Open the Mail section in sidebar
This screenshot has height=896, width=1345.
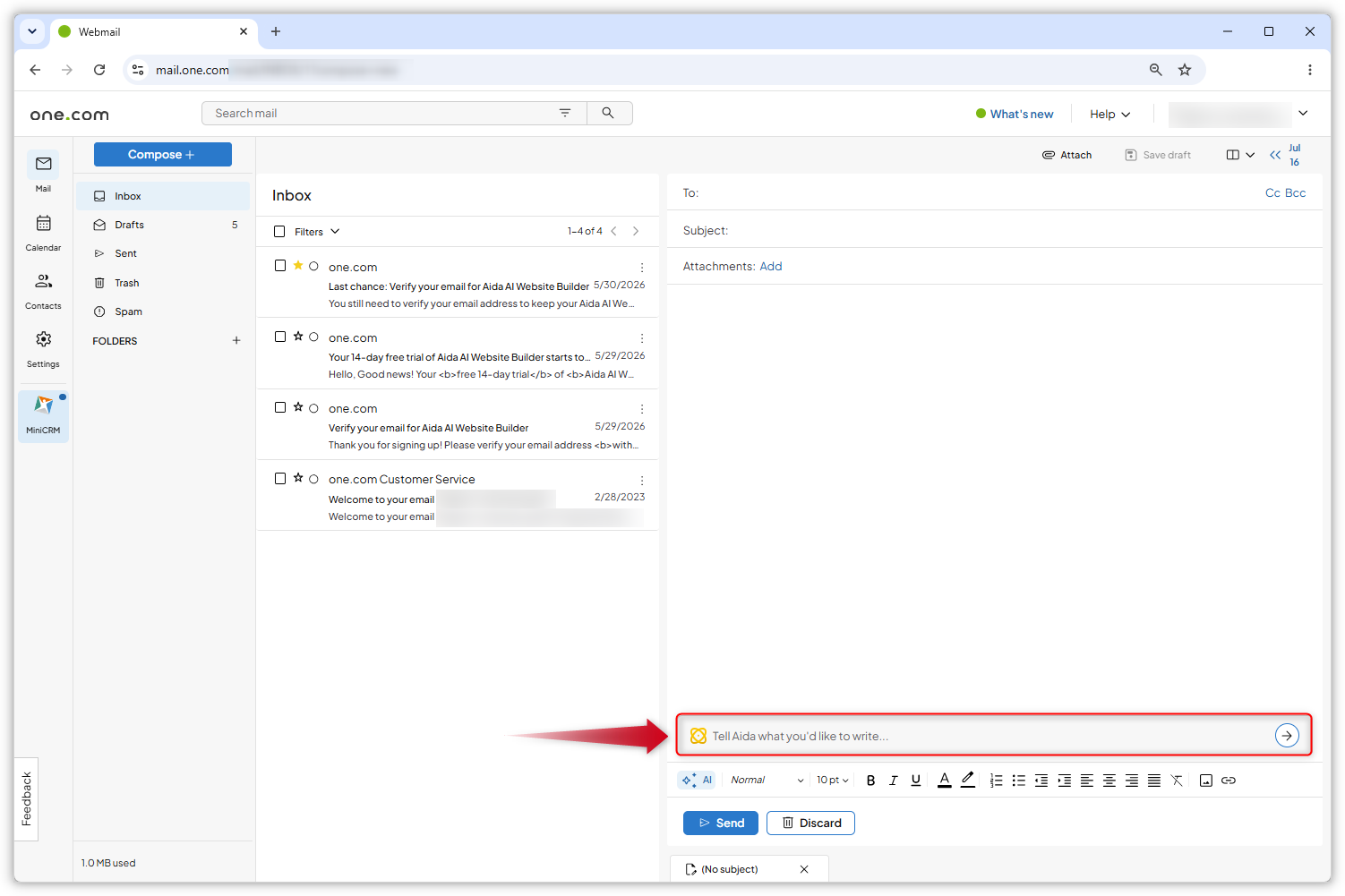(43, 171)
